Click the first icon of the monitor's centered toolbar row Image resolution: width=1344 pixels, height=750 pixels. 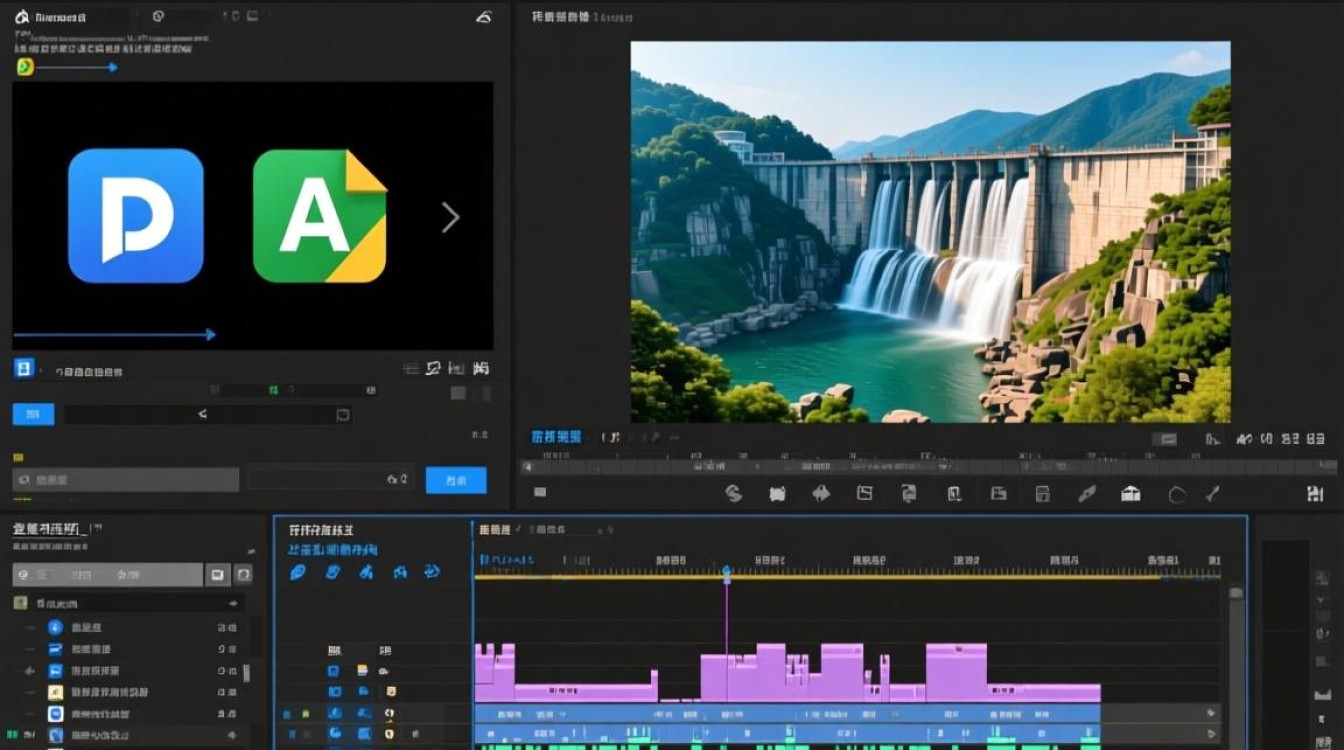click(733, 493)
